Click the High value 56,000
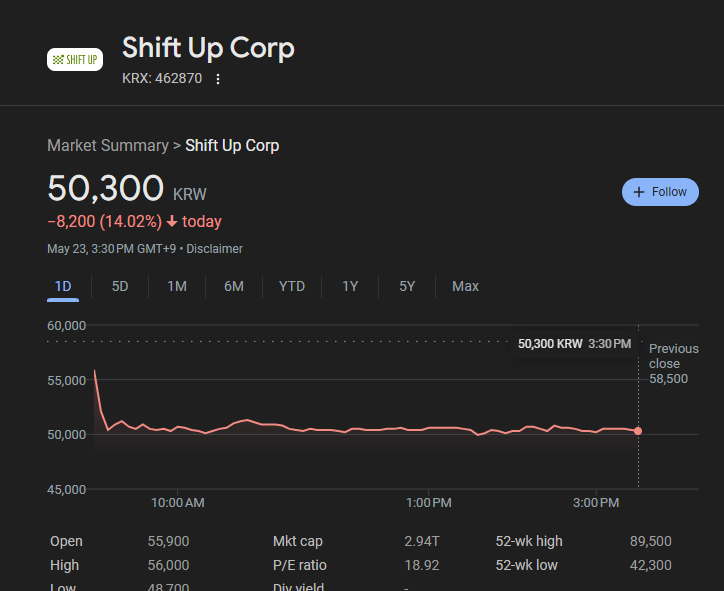Screen dimensions: 724x591 pyautogui.click(x=168, y=565)
